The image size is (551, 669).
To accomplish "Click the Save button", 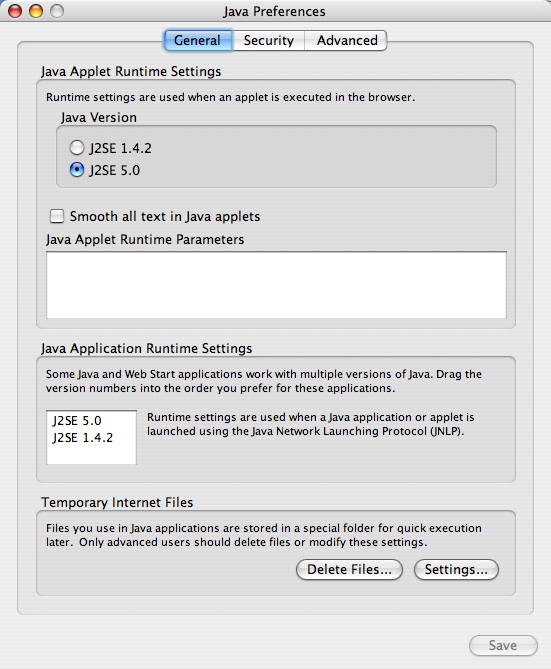I will tap(503, 646).
